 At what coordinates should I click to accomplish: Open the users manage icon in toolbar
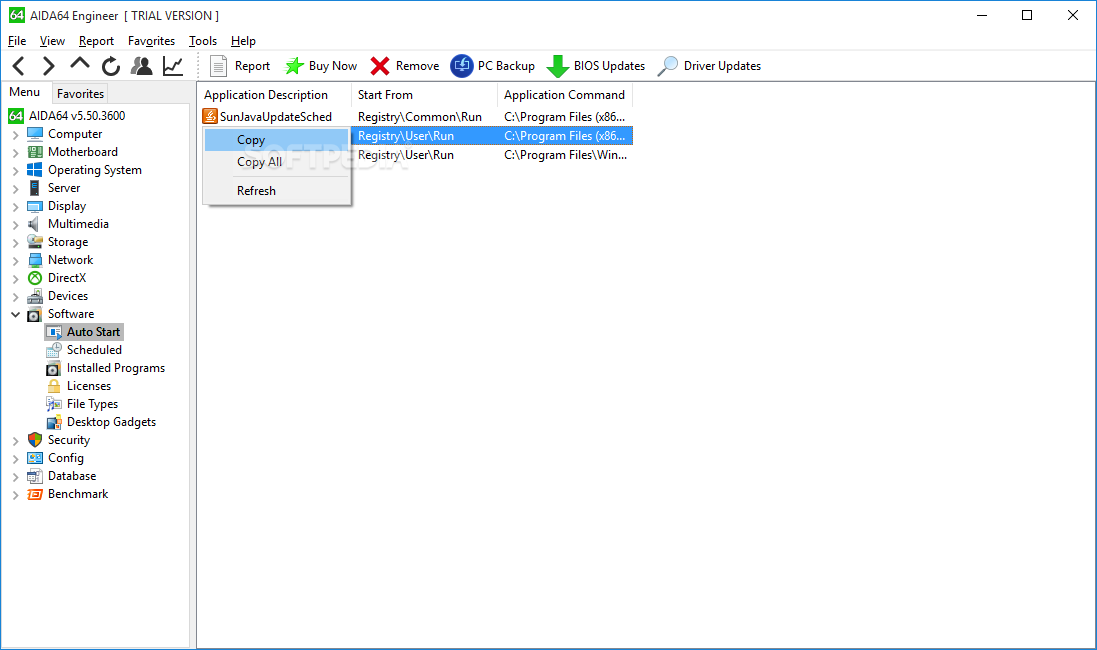pyautogui.click(x=142, y=66)
